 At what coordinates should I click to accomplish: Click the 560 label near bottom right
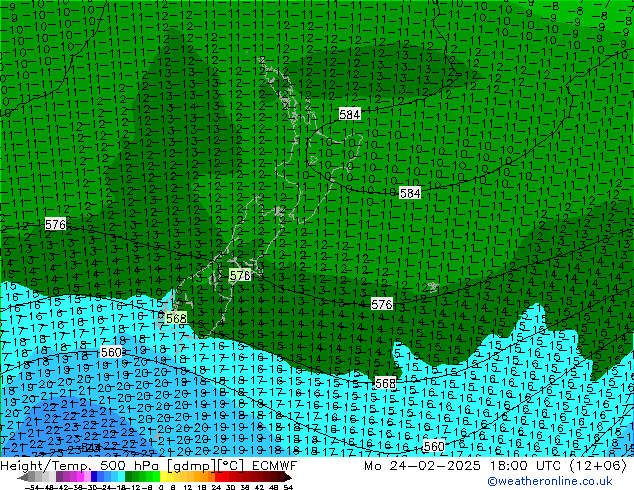click(434, 446)
